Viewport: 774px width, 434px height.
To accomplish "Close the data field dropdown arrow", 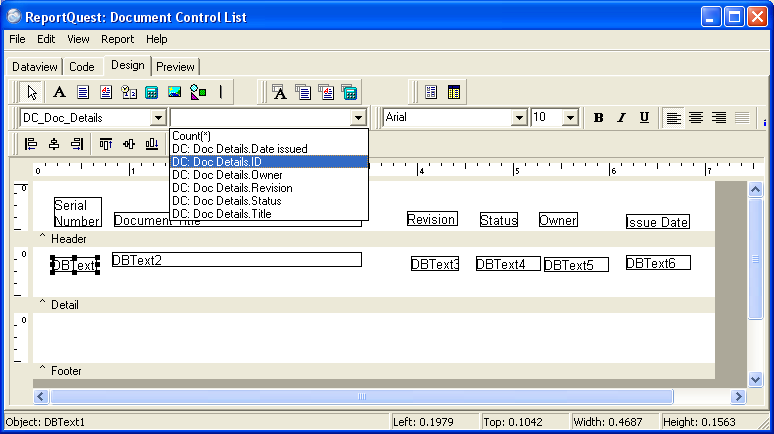I will [x=358, y=118].
